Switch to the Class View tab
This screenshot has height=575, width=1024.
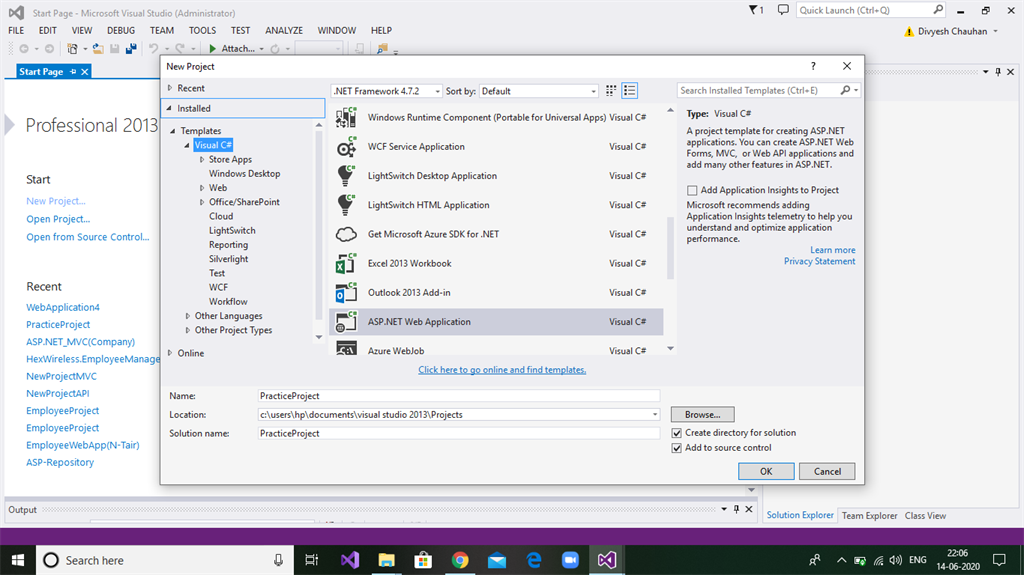pyautogui.click(x=925, y=516)
